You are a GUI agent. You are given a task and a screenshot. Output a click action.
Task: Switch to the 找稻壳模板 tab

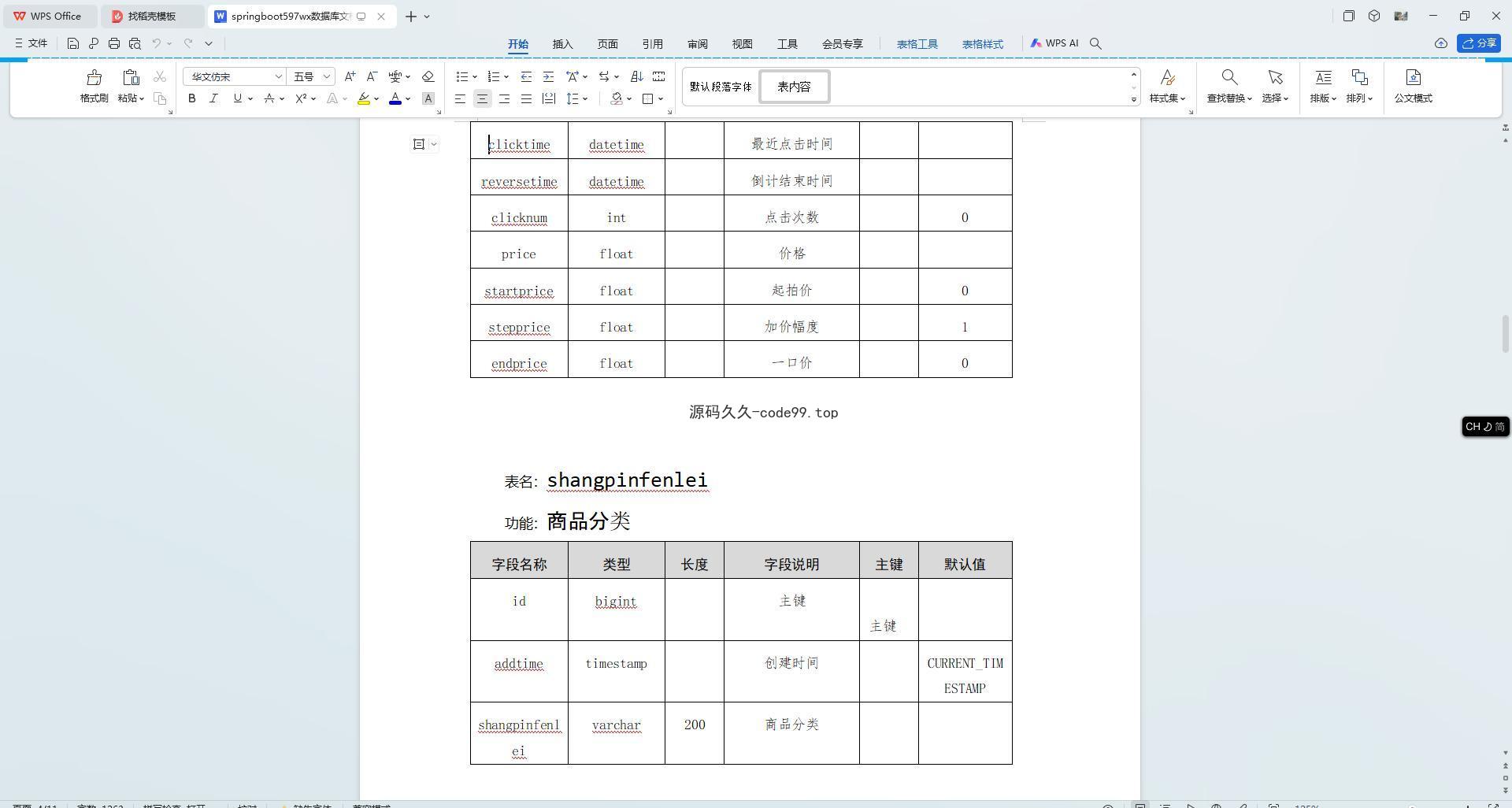click(151, 16)
